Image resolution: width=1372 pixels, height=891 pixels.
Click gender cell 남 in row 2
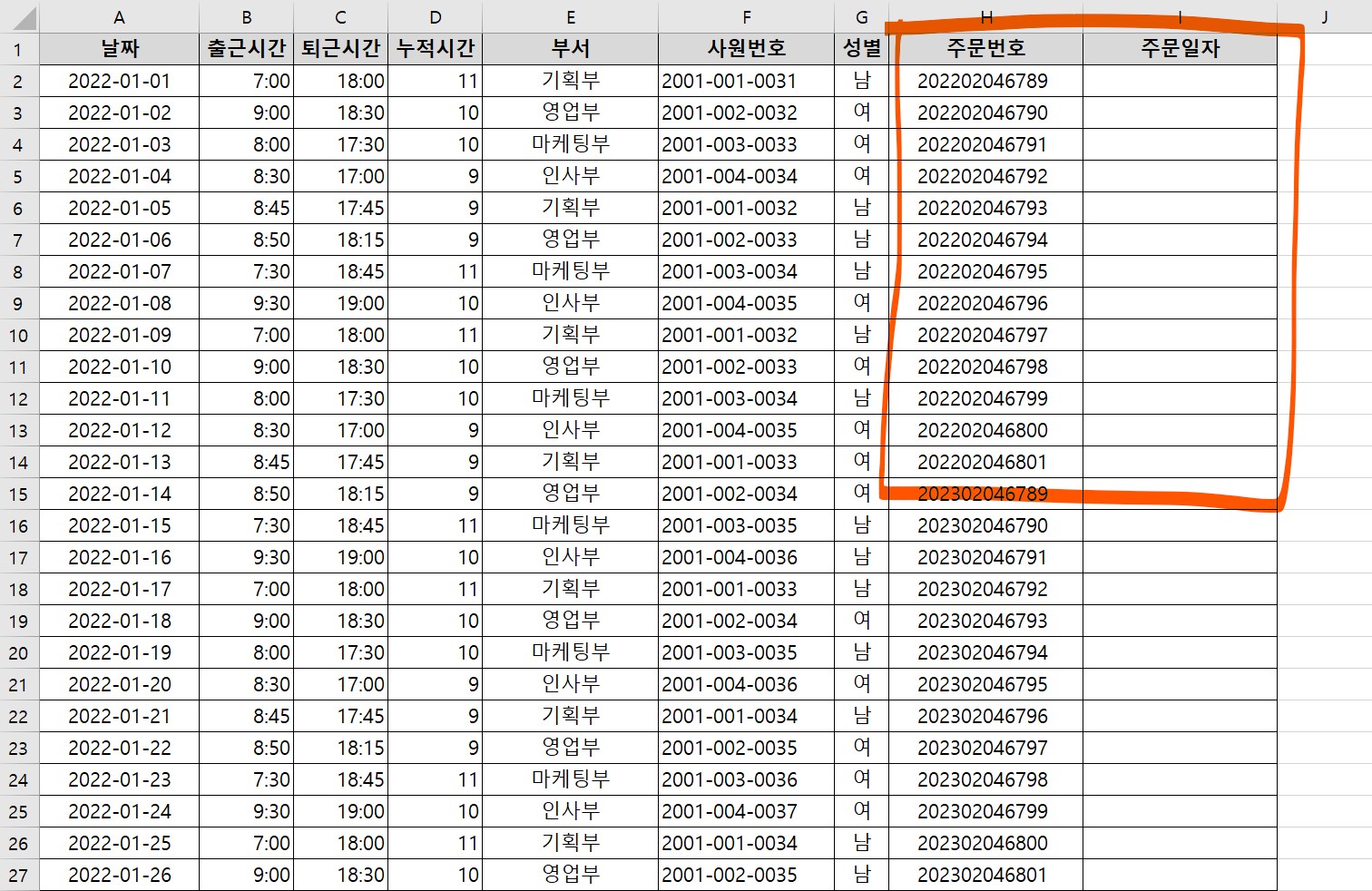(x=862, y=82)
